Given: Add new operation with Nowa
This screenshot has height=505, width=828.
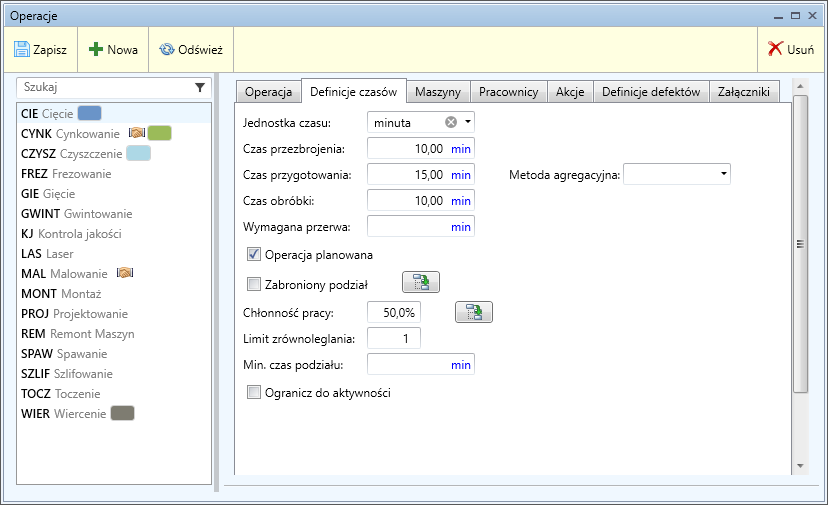Looking at the screenshot, I should 97,49.
